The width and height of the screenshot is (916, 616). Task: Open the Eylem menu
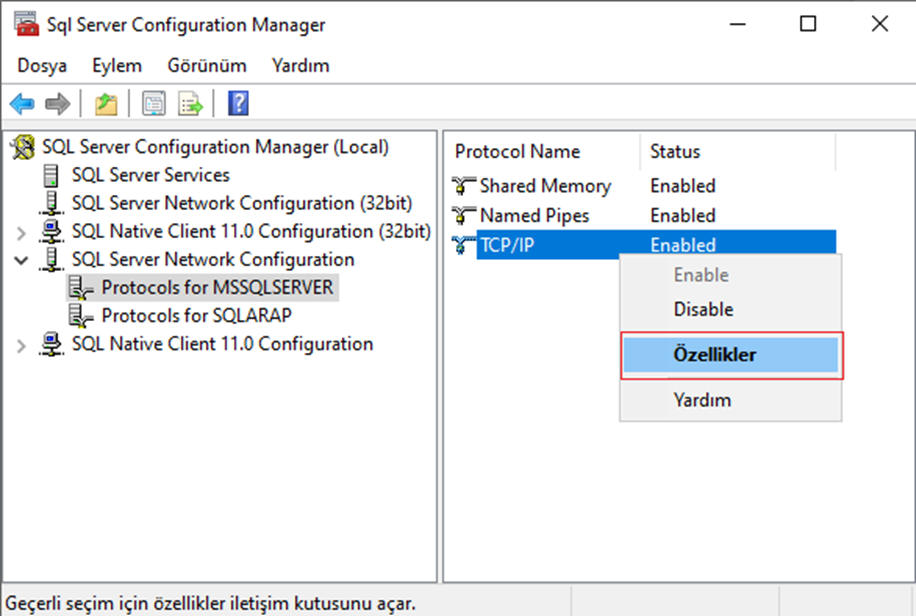pyautogui.click(x=117, y=65)
